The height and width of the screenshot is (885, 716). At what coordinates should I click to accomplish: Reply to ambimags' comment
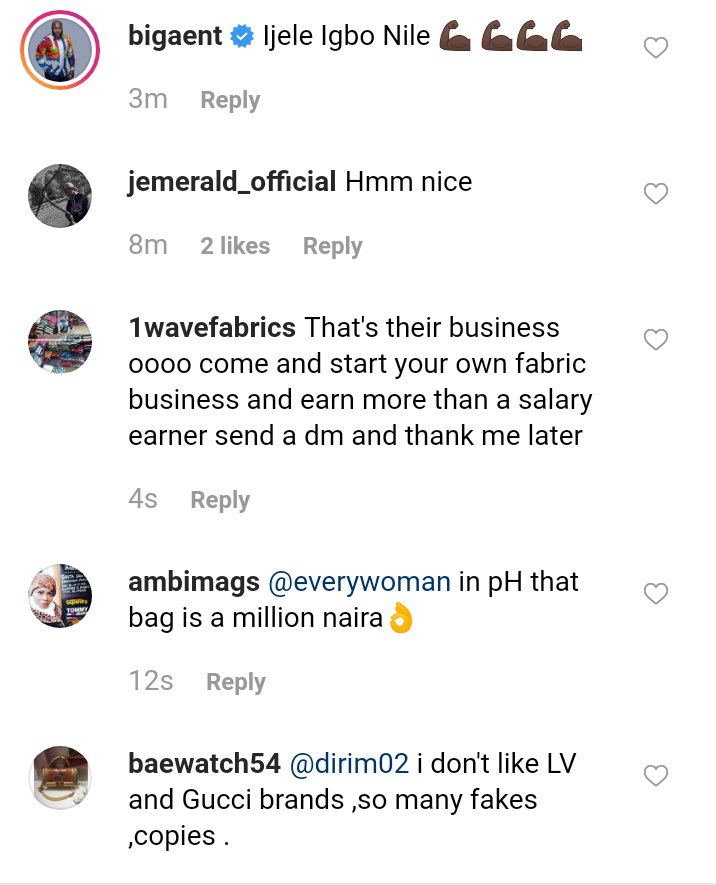(x=236, y=682)
